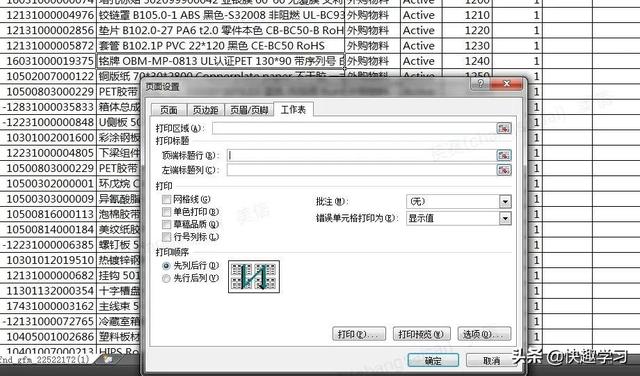Select cell 10500816000113 in spreadsheet
This screenshot has height=376, width=640.
[x=48, y=214]
